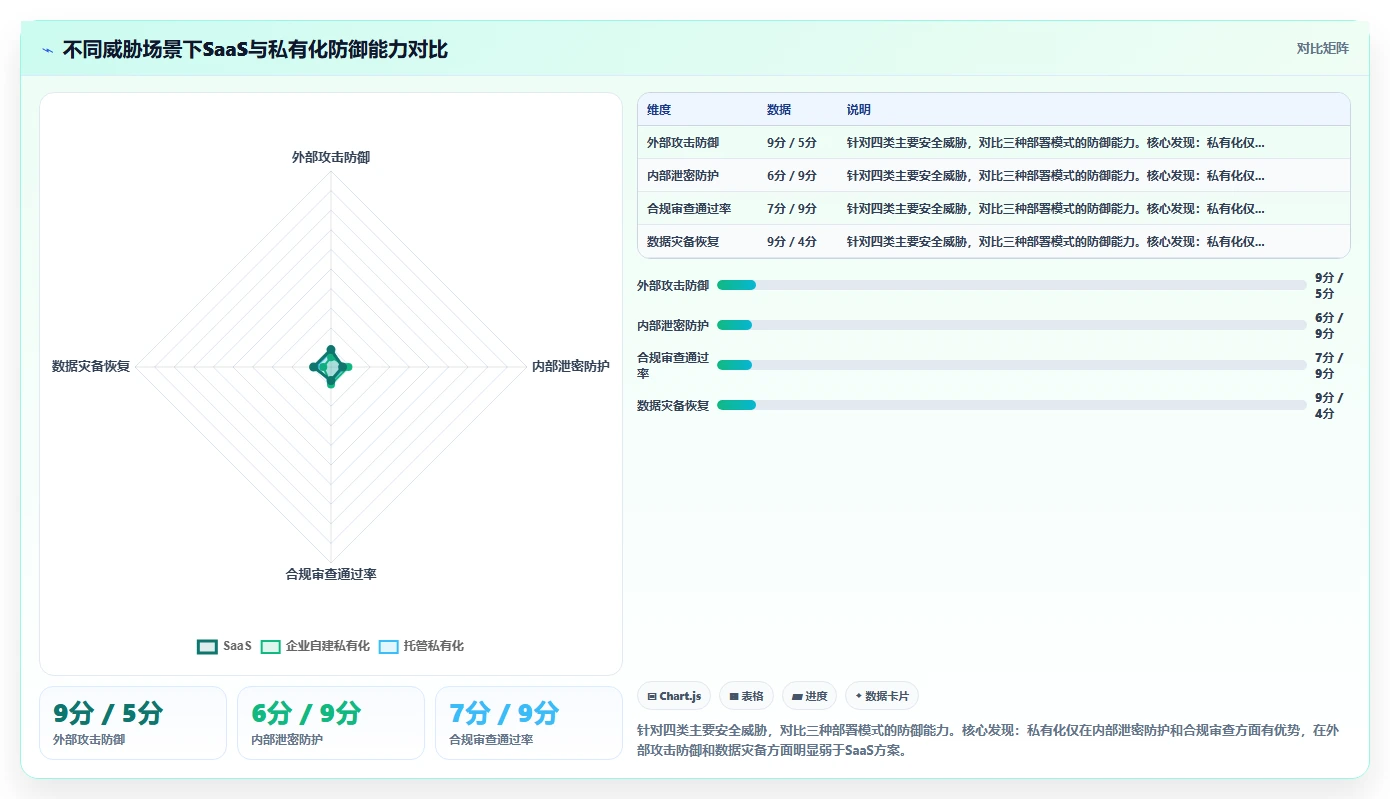
Task: Click the page title 不同威胁场景下SaaS与私有化防御能力对比
Action: (x=255, y=49)
